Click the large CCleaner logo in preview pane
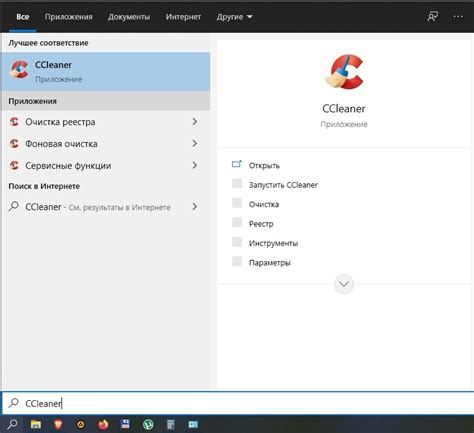Viewport: 474px width, 433px height. (344, 72)
